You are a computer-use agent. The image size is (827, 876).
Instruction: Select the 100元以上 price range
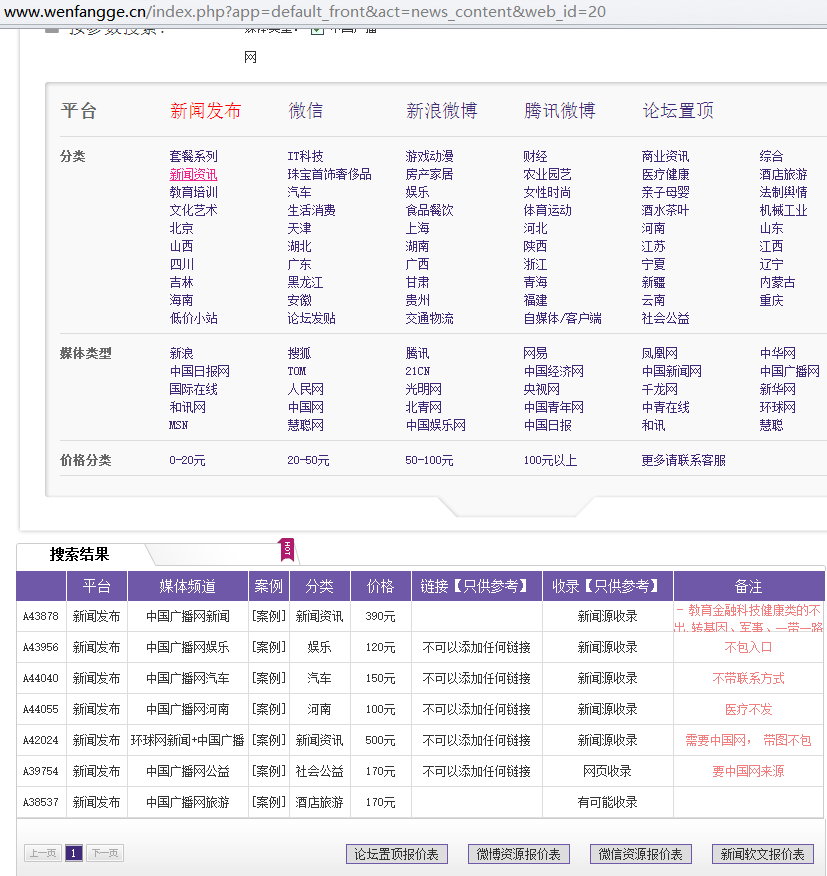tap(550, 460)
